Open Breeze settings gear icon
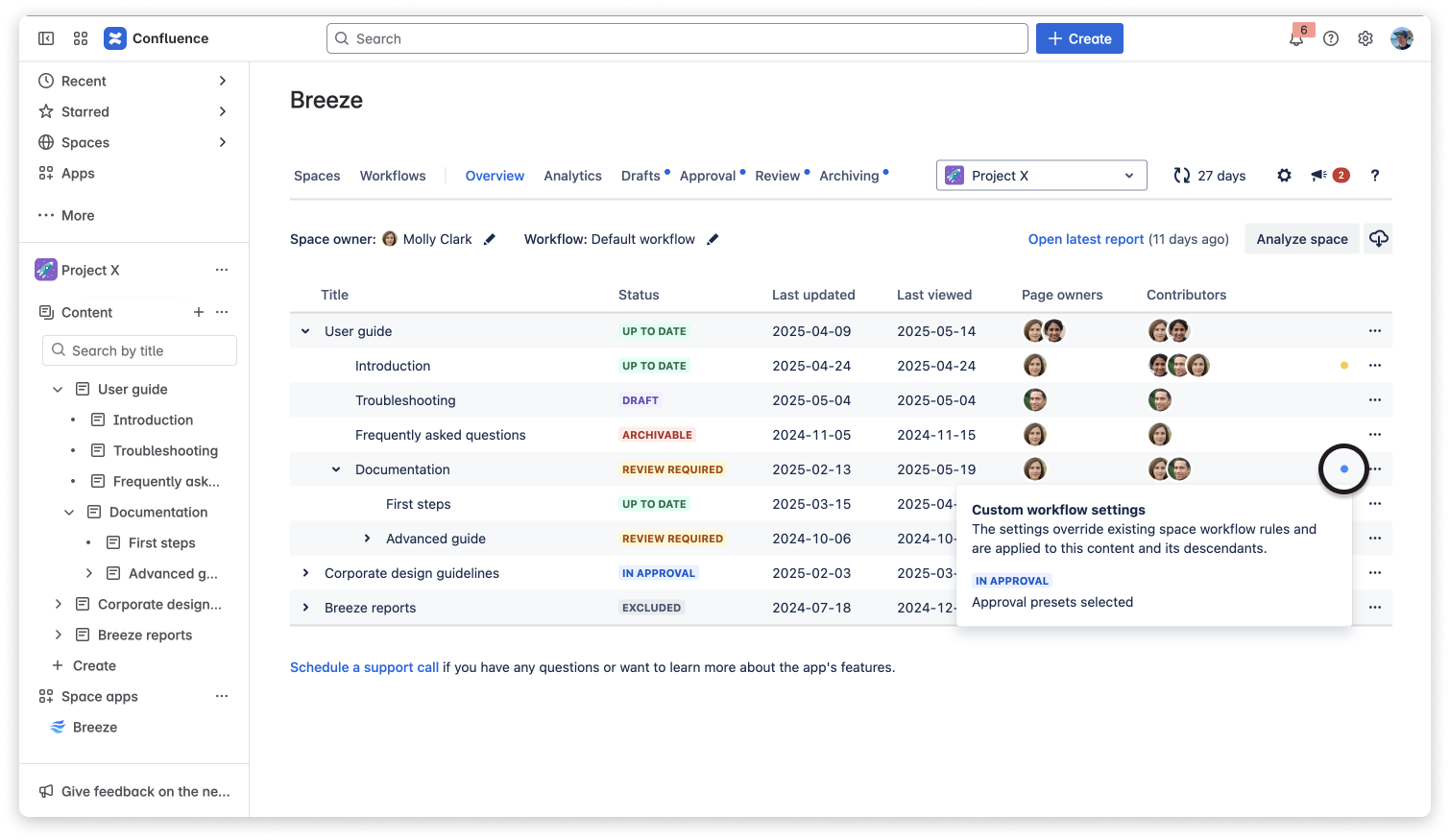 click(1284, 176)
